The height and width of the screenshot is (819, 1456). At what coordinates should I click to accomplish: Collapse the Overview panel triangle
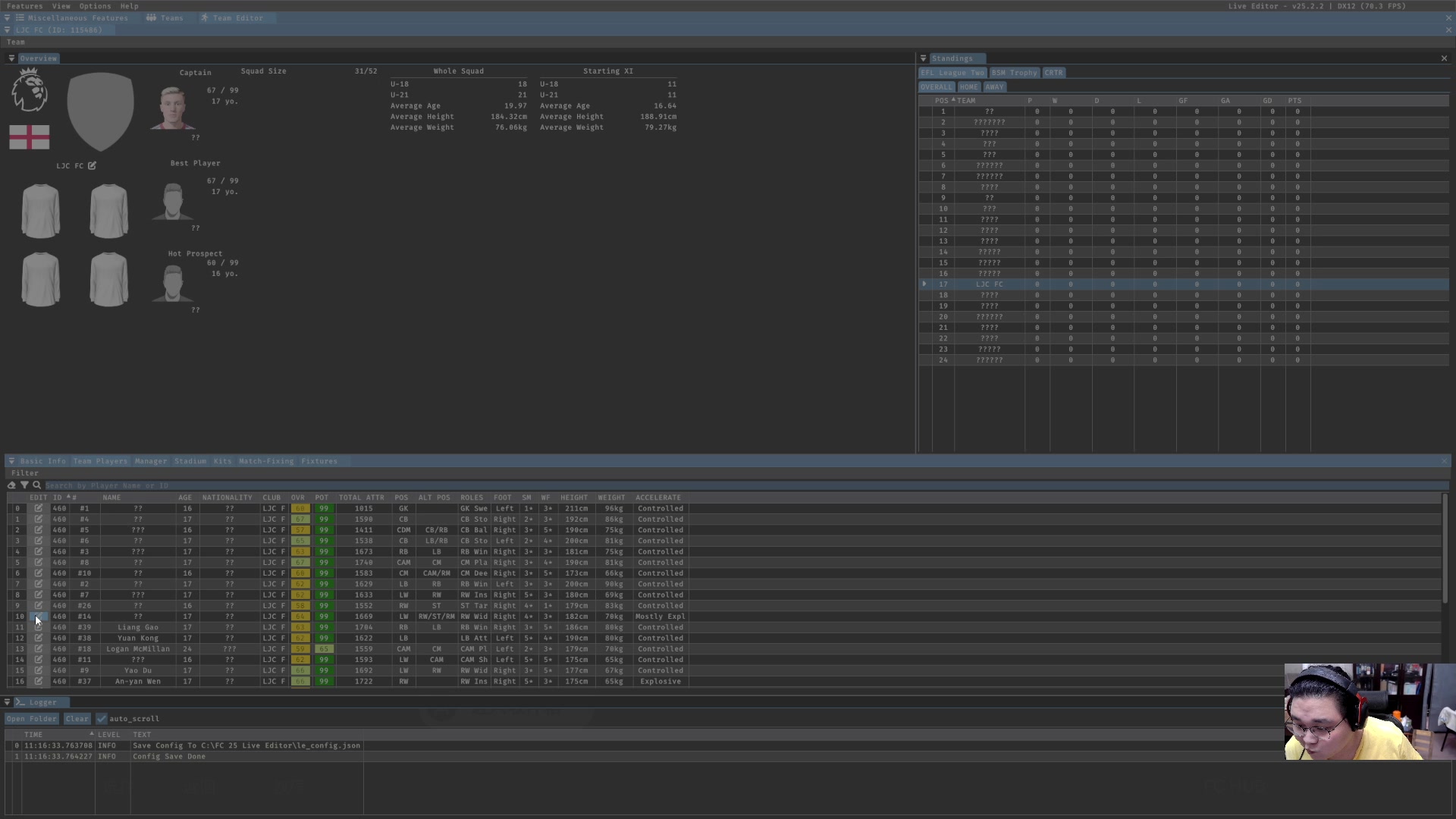pos(11,58)
